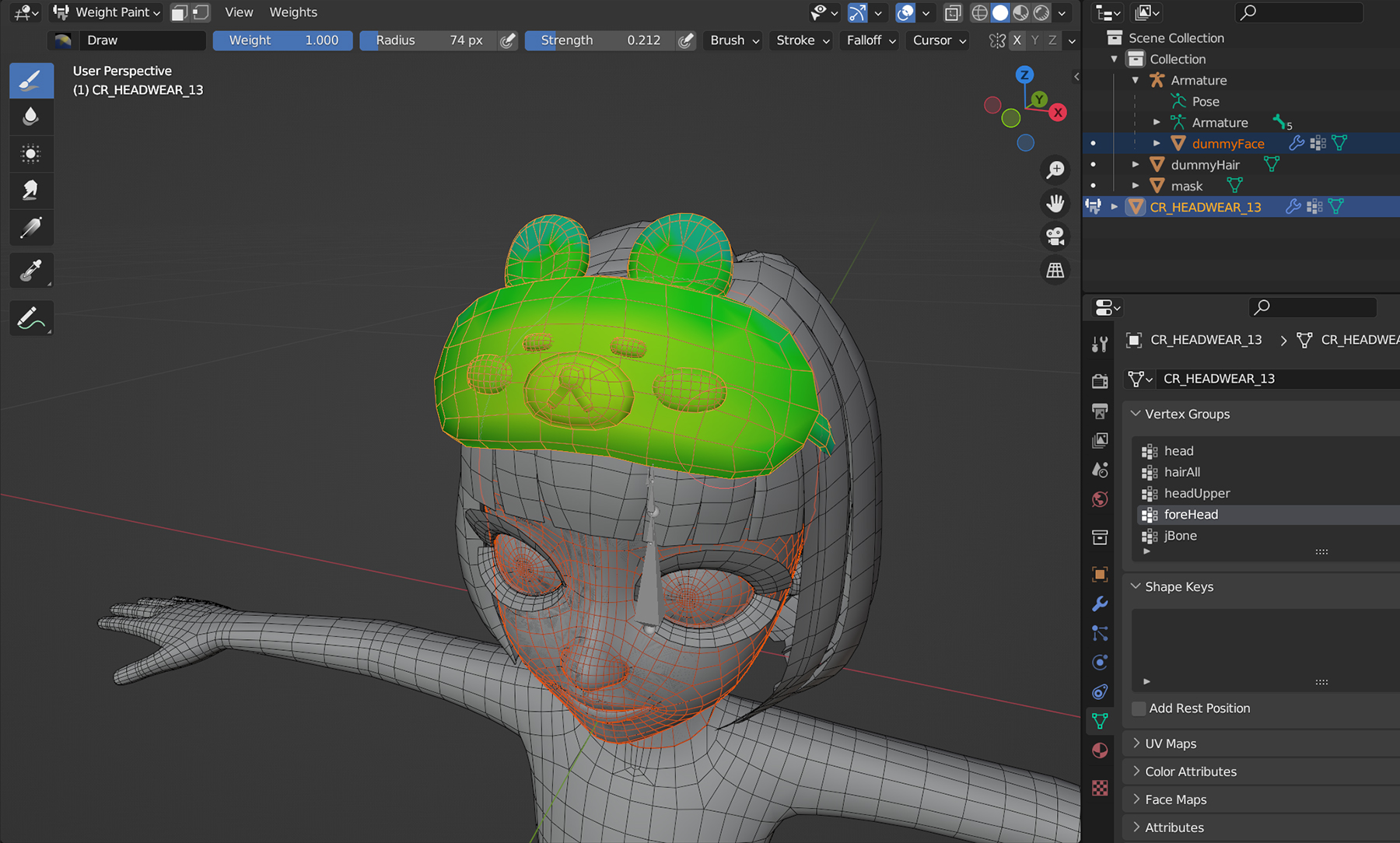The width and height of the screenshot is (1400, 843).
Task: Switch to perspective/orthographic grid icon
Action: 1055,271
